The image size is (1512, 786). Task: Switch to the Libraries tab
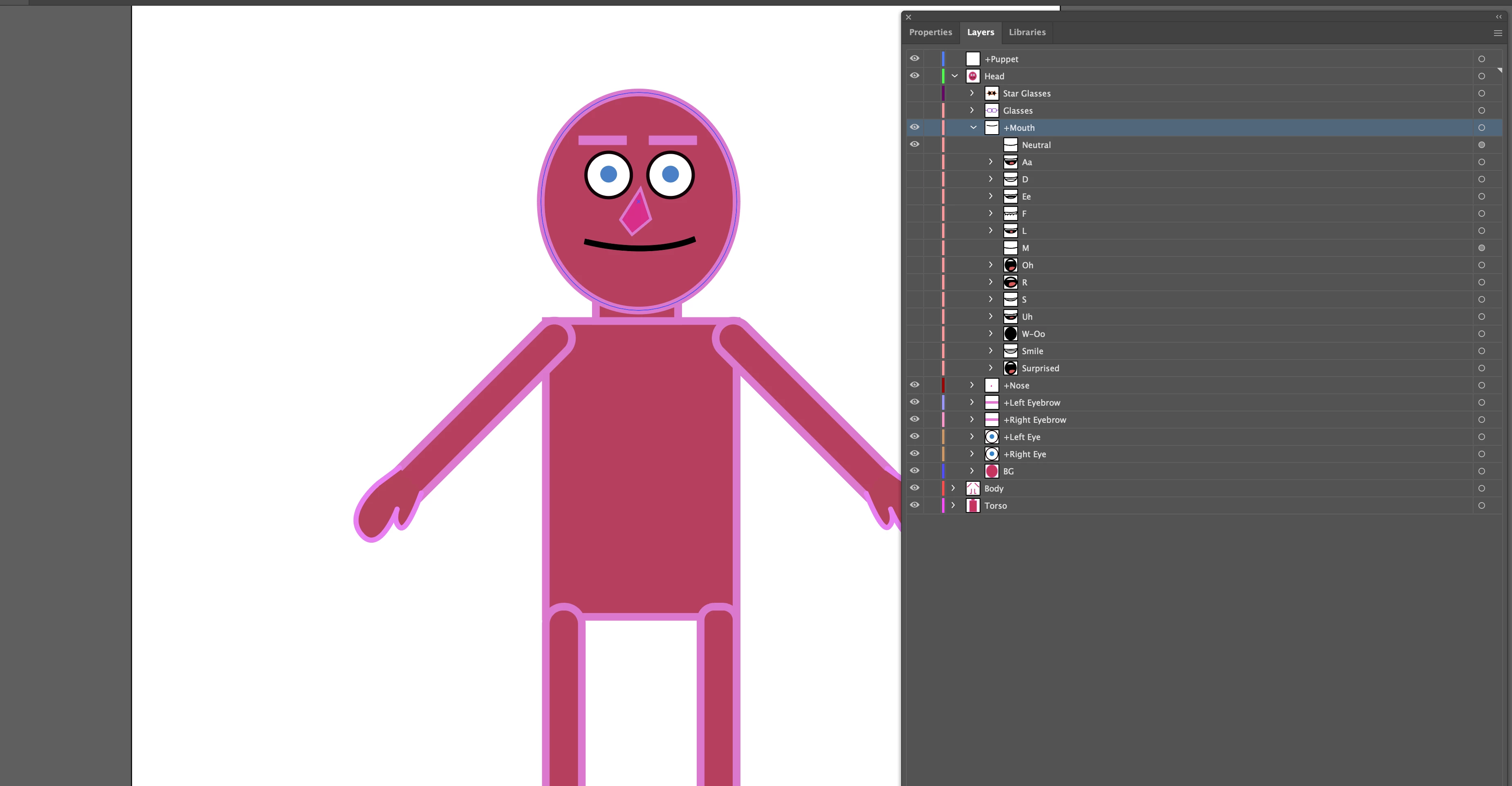click(x=1027, y=32)
